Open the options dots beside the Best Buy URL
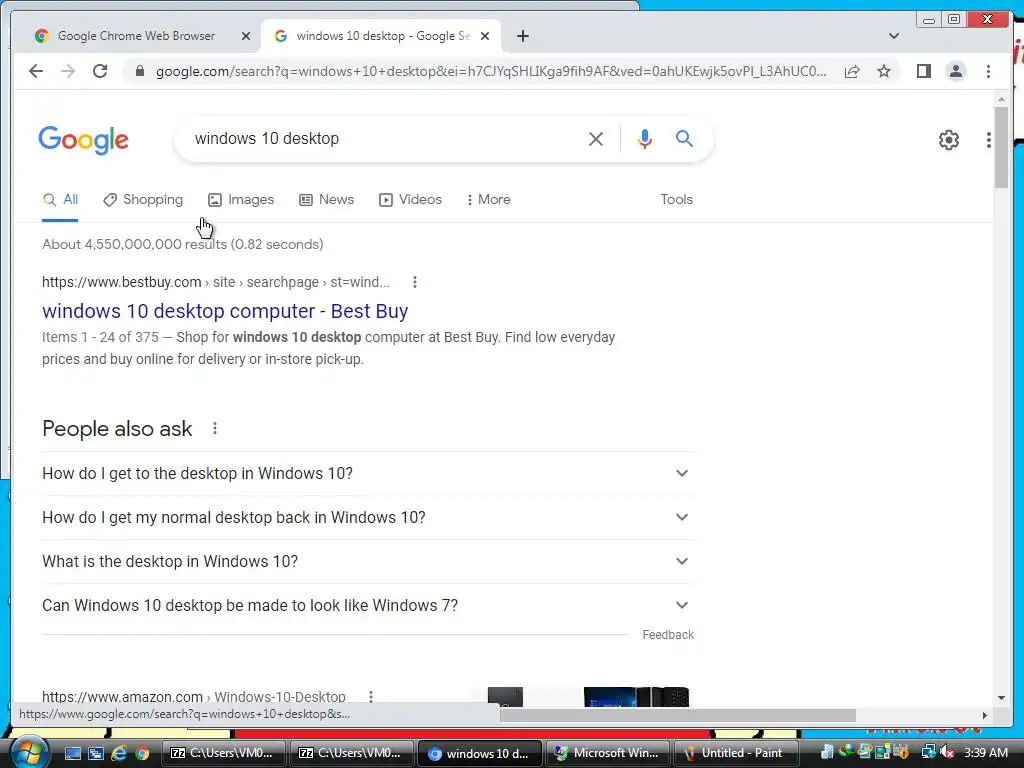1024x768 pixels. [x=415, y=282]
